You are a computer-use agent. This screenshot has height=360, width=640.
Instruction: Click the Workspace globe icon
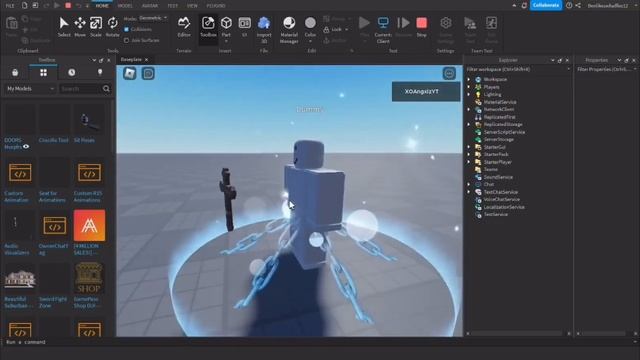pyautogui.click(x=478, y=80)
